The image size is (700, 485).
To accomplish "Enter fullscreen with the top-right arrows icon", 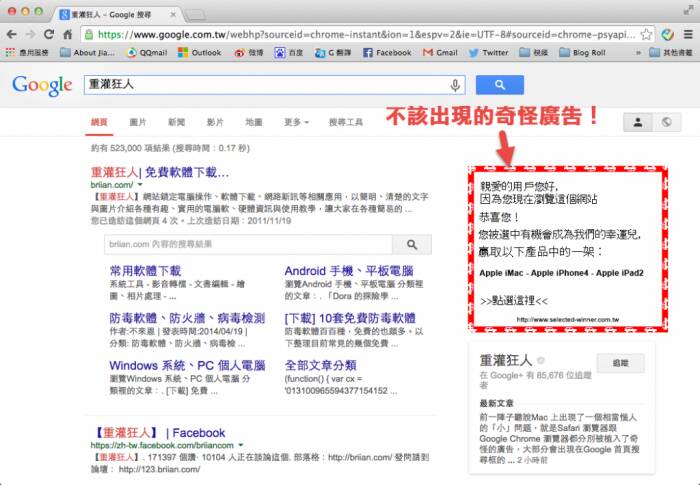I will 688,10.
